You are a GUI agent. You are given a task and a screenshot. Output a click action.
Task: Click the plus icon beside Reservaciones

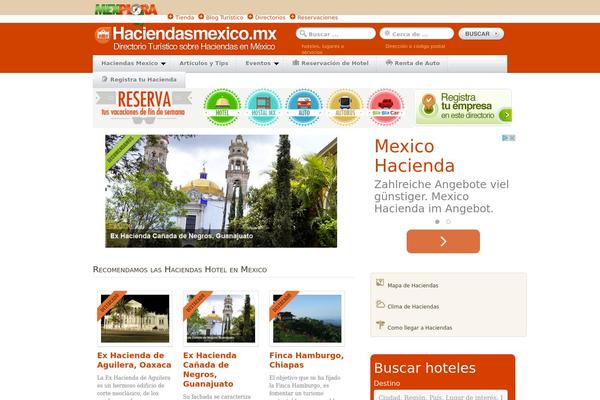[x=293, y=16]
